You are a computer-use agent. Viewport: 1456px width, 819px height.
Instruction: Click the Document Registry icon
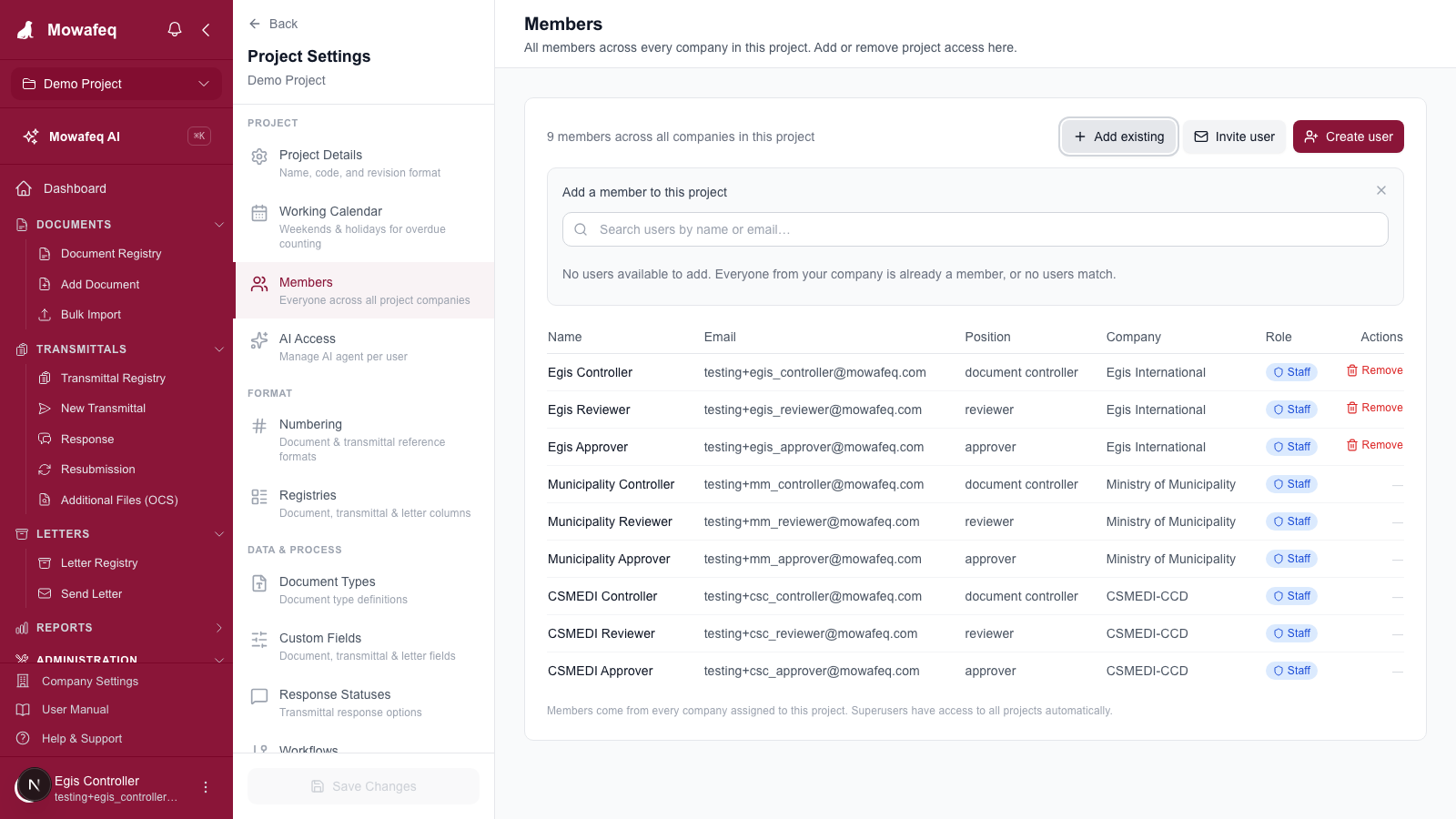45,254
